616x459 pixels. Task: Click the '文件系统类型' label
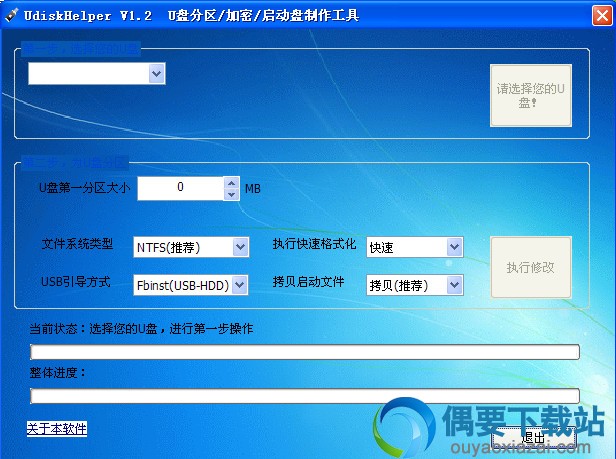point(77,244)
